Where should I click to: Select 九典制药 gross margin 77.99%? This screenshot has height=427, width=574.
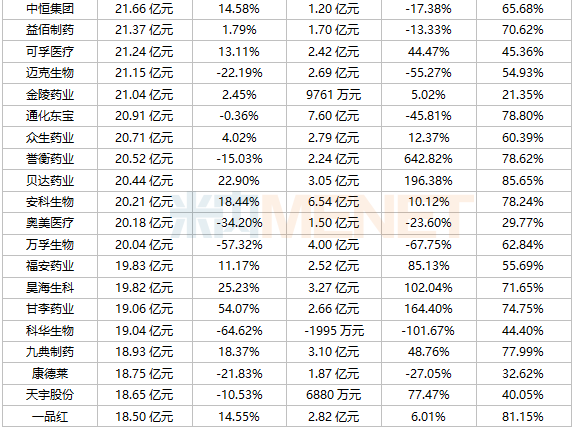523,352
